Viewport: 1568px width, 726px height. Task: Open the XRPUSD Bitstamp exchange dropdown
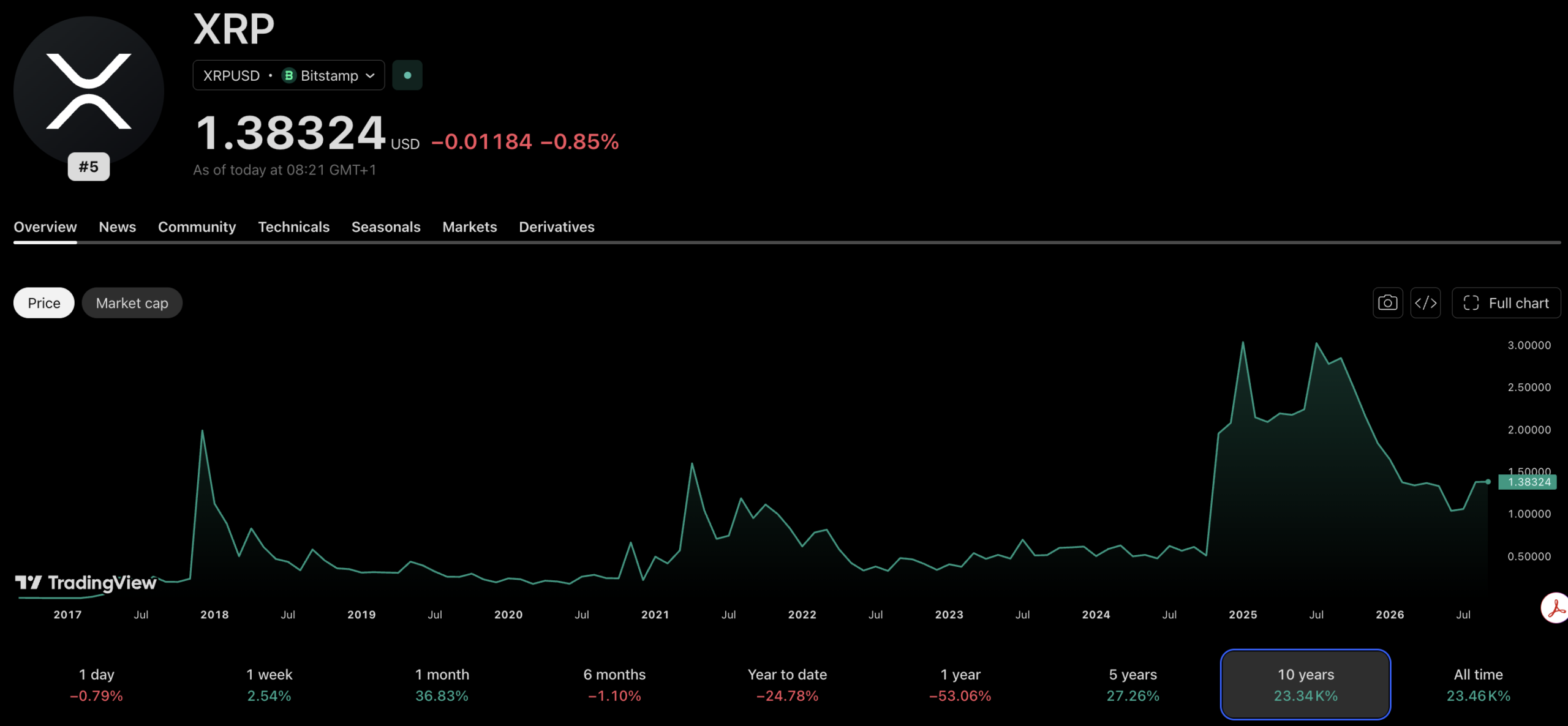point(288,75)
